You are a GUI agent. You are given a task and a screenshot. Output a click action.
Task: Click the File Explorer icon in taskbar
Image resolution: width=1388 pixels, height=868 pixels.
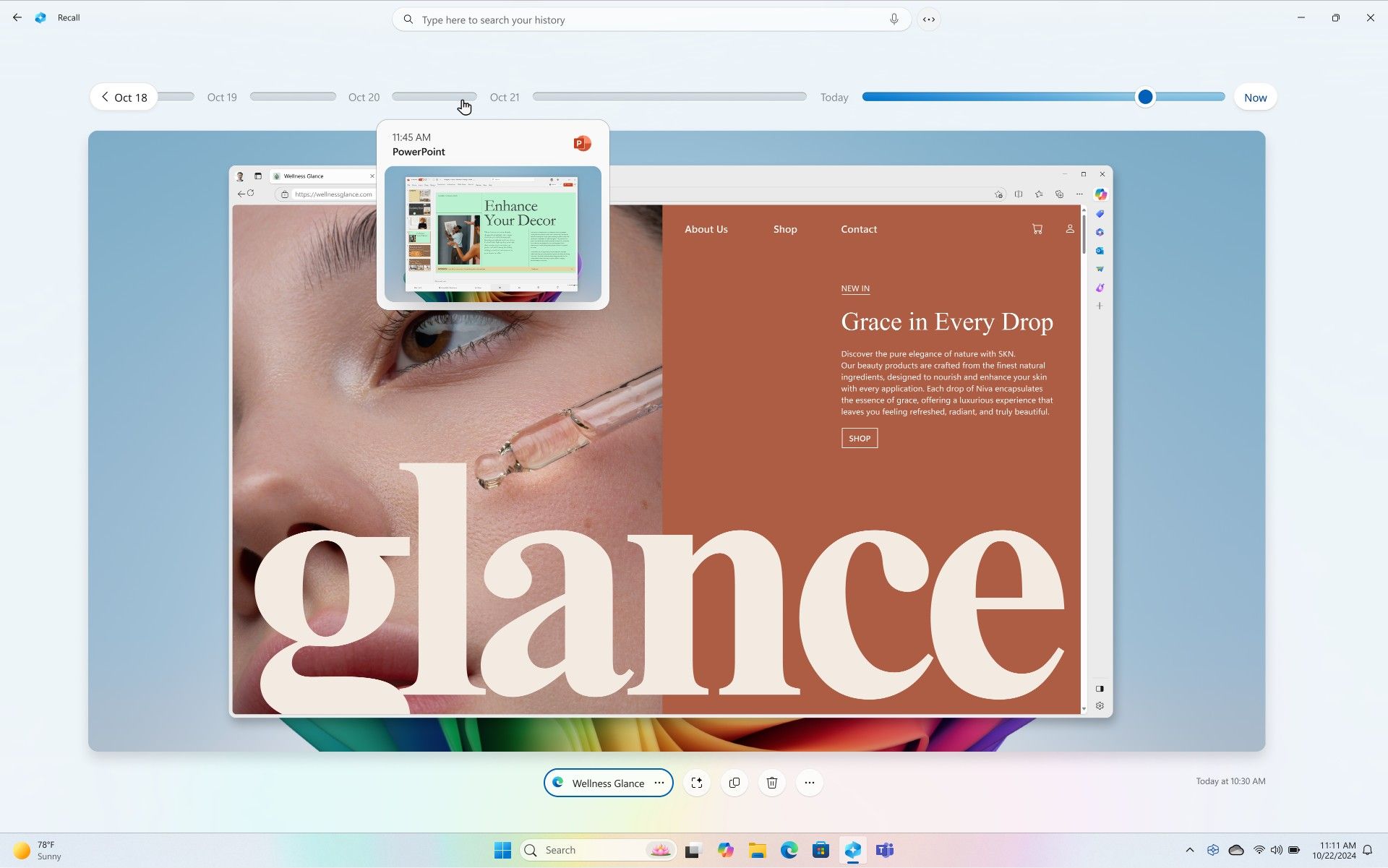(758, 851)
